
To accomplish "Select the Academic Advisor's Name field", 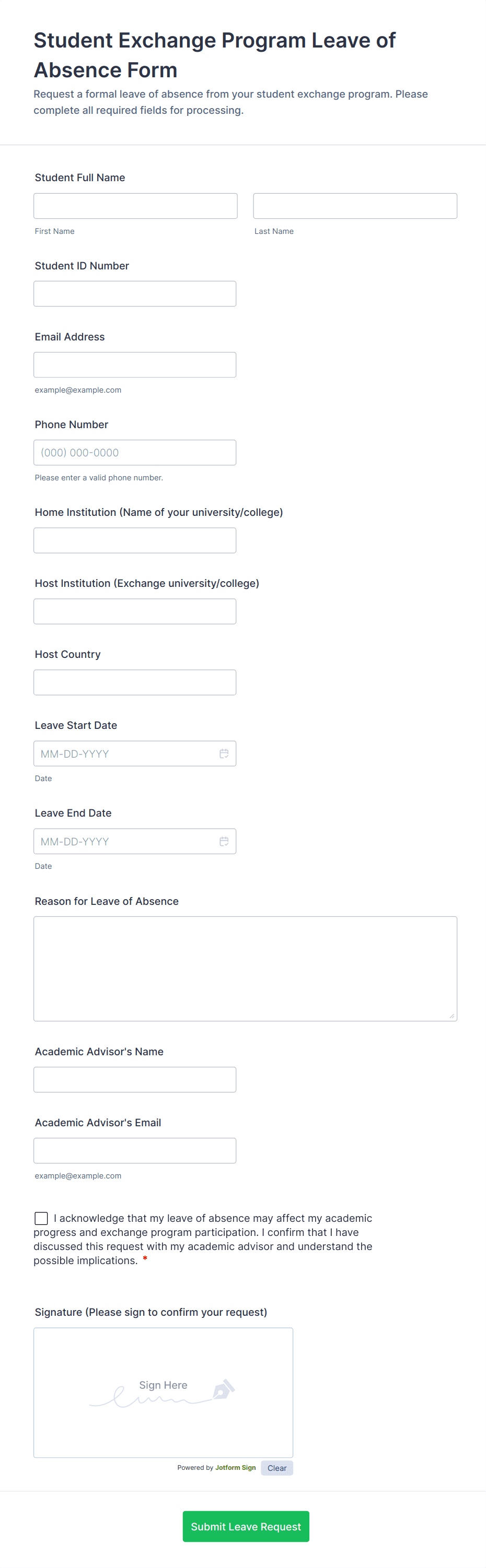I will tap(135, 1079).
